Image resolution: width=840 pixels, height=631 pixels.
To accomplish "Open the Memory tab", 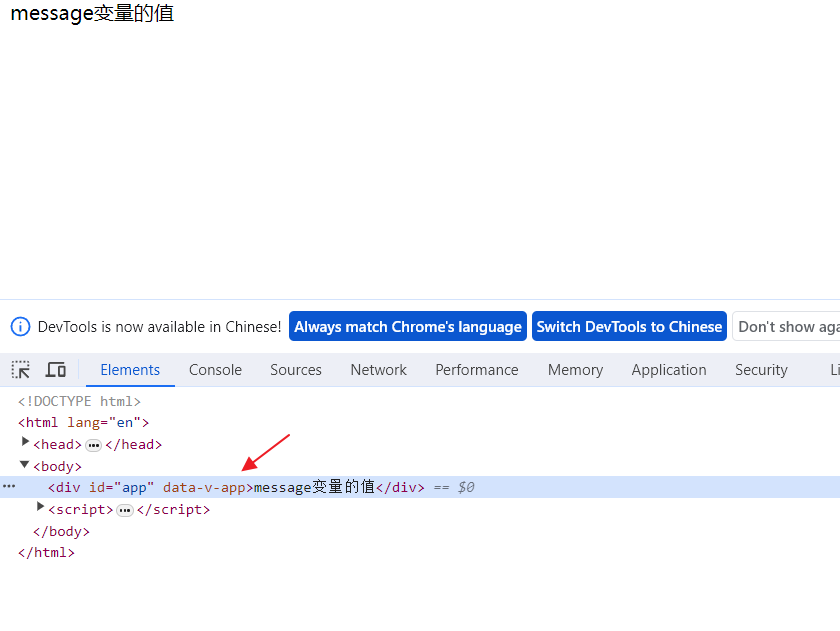I will [575, 370].
